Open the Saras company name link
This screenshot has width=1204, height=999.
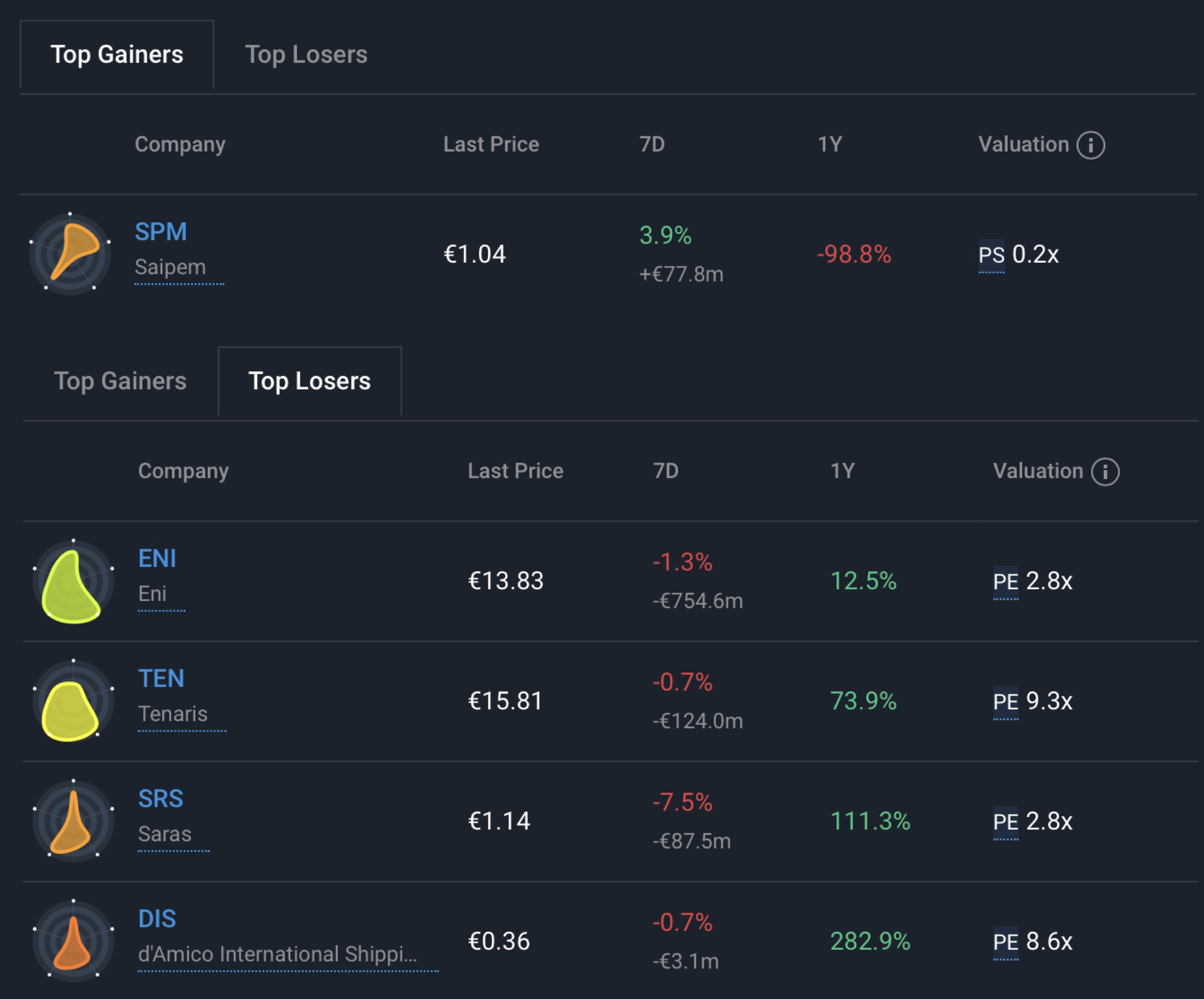164,834
